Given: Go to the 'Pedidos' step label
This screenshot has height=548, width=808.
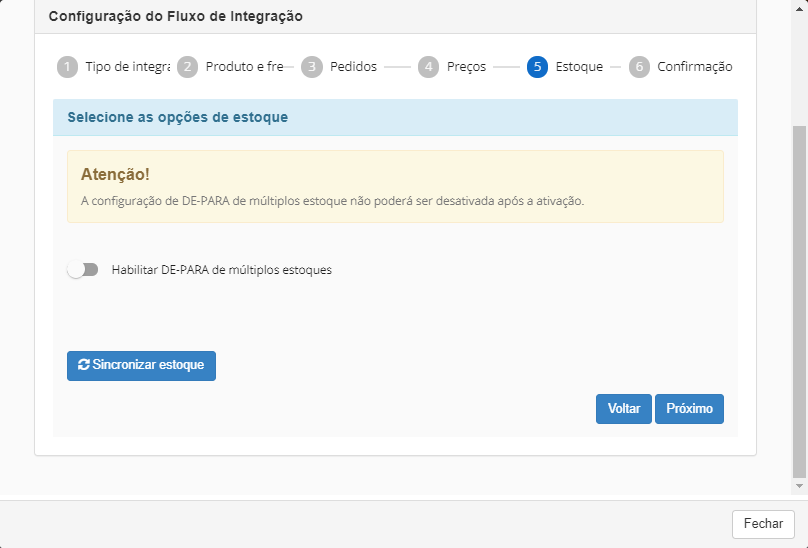Looking at the screenshot, I should (x=354, y=67).
